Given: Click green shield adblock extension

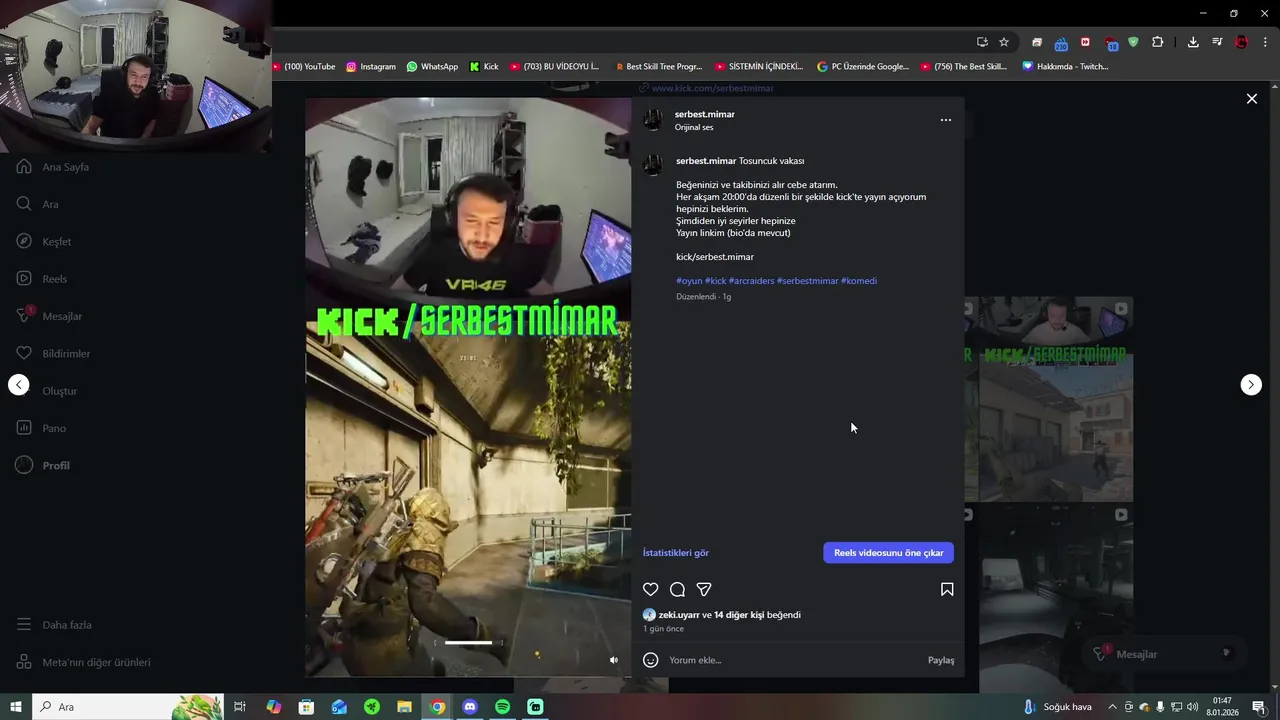Looking at the screenshot, I should click(1133, 42).
